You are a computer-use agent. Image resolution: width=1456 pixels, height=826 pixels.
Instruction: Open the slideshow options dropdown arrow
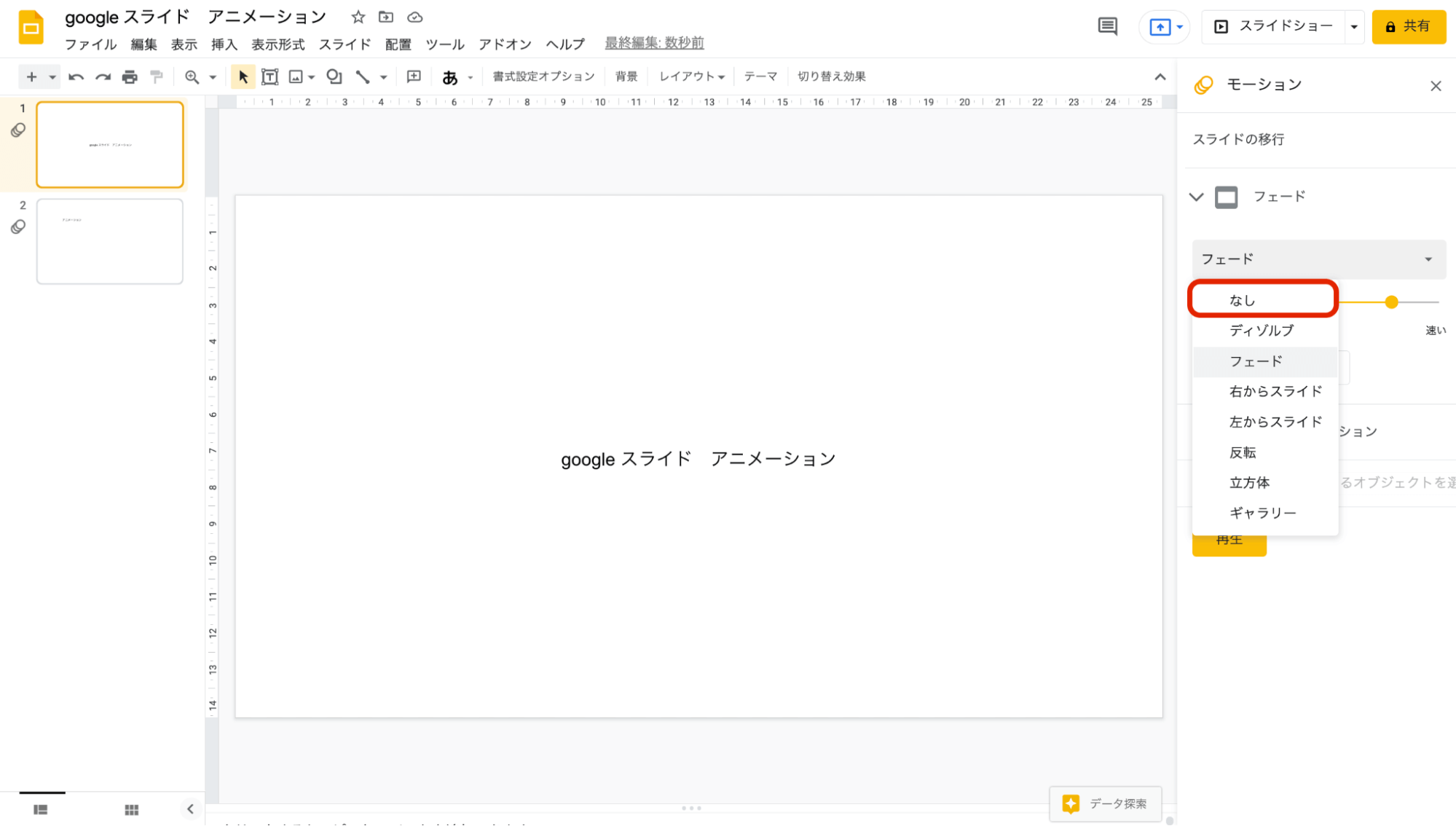coord(1354,27)
